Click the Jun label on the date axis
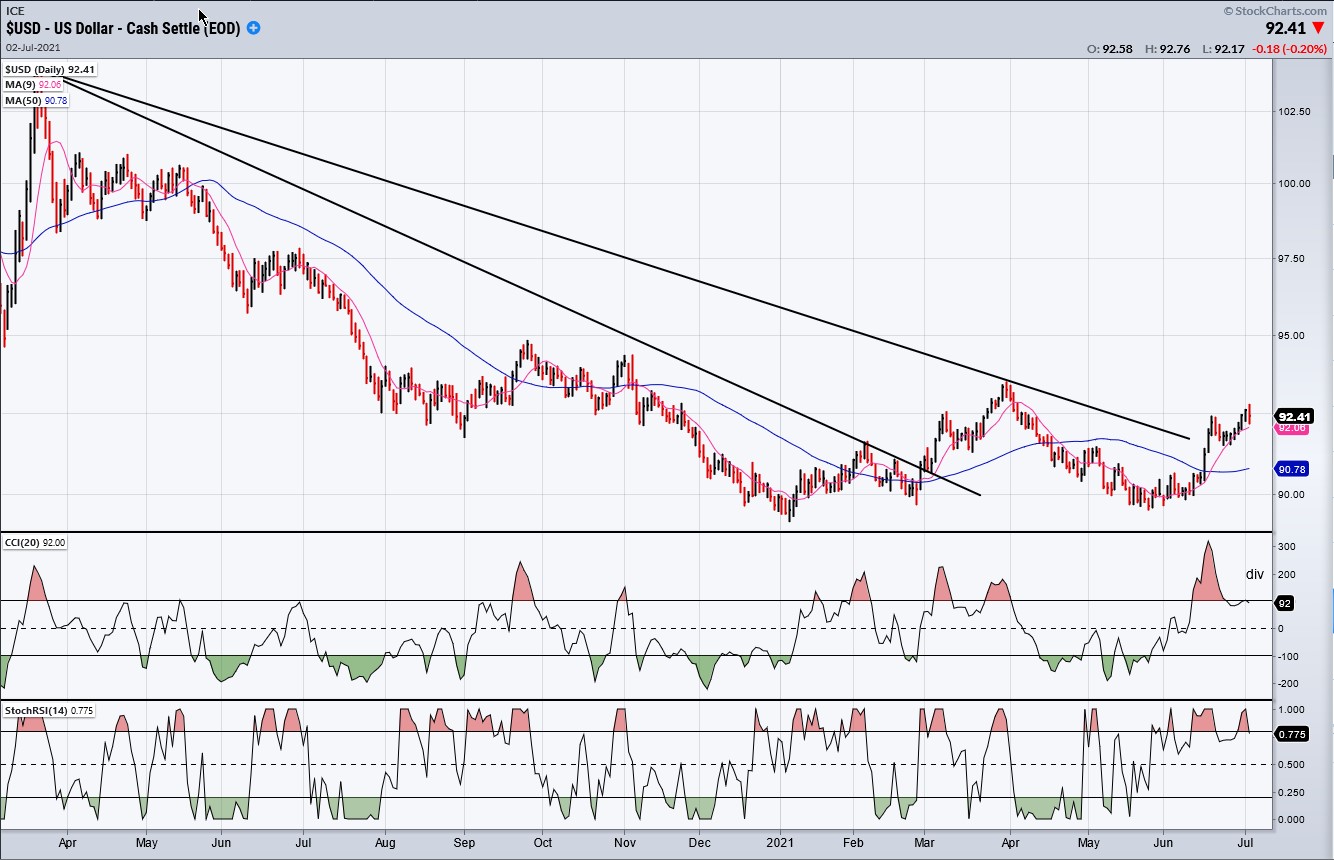Screen dimensions: 1334x860 click(x=221, y=844)
